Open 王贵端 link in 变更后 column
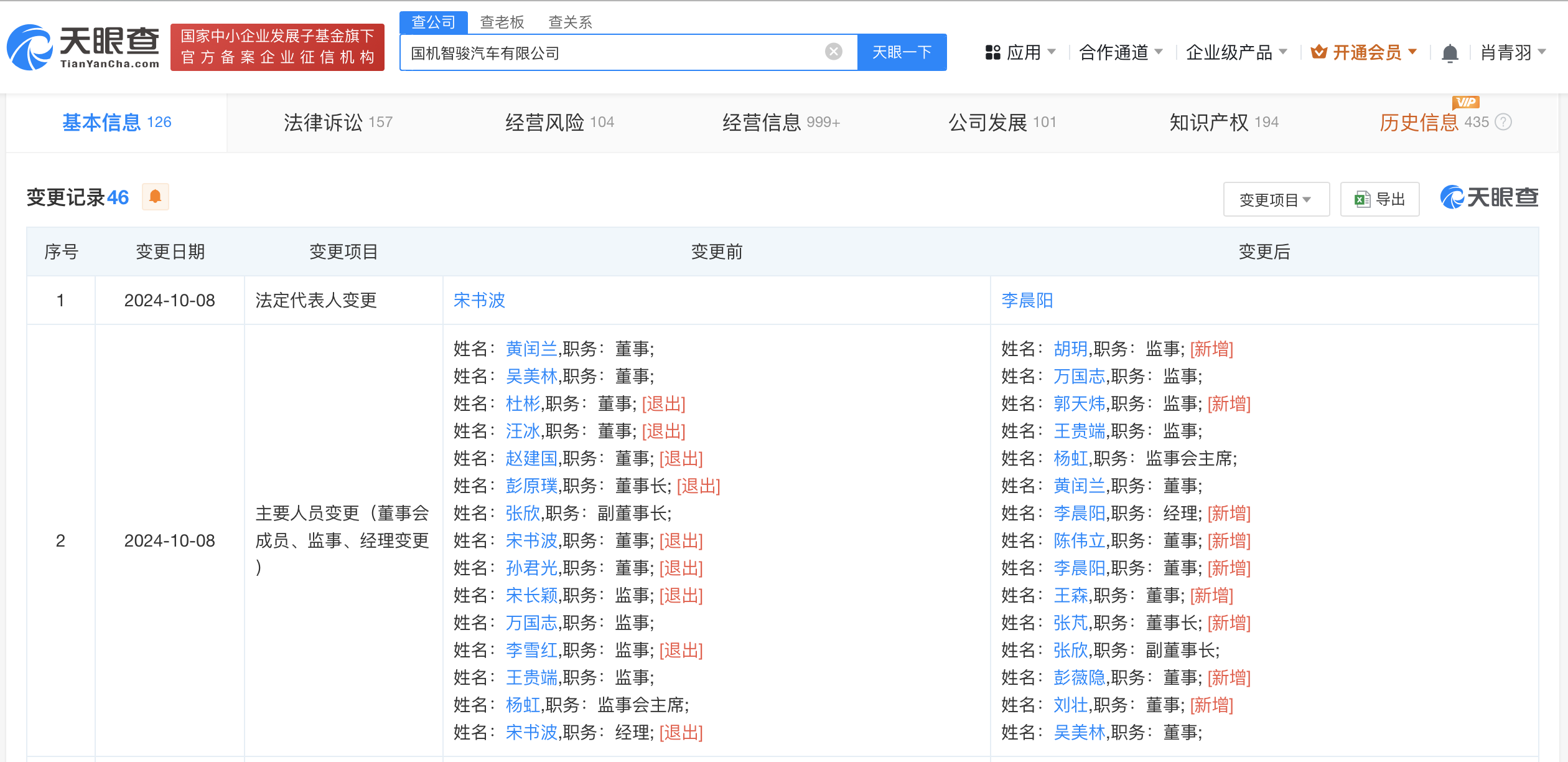 1079,431
